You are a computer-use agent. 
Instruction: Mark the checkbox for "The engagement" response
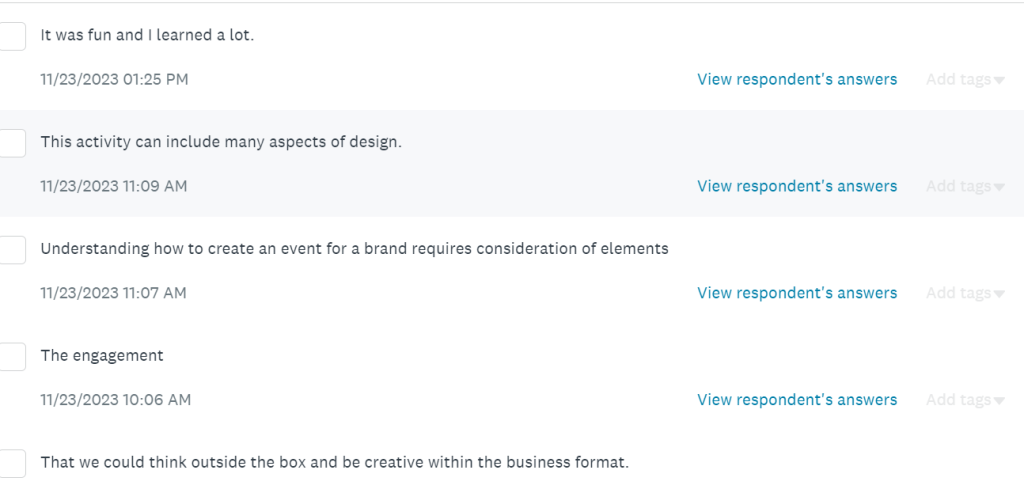pos(12,356)
